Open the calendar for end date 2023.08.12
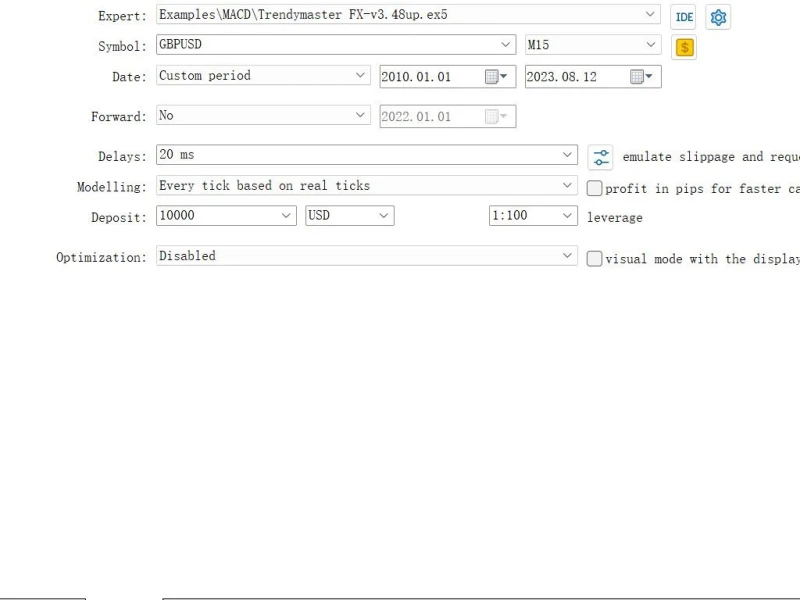This screenshot has height=600, width=800. tap(641, 77)
